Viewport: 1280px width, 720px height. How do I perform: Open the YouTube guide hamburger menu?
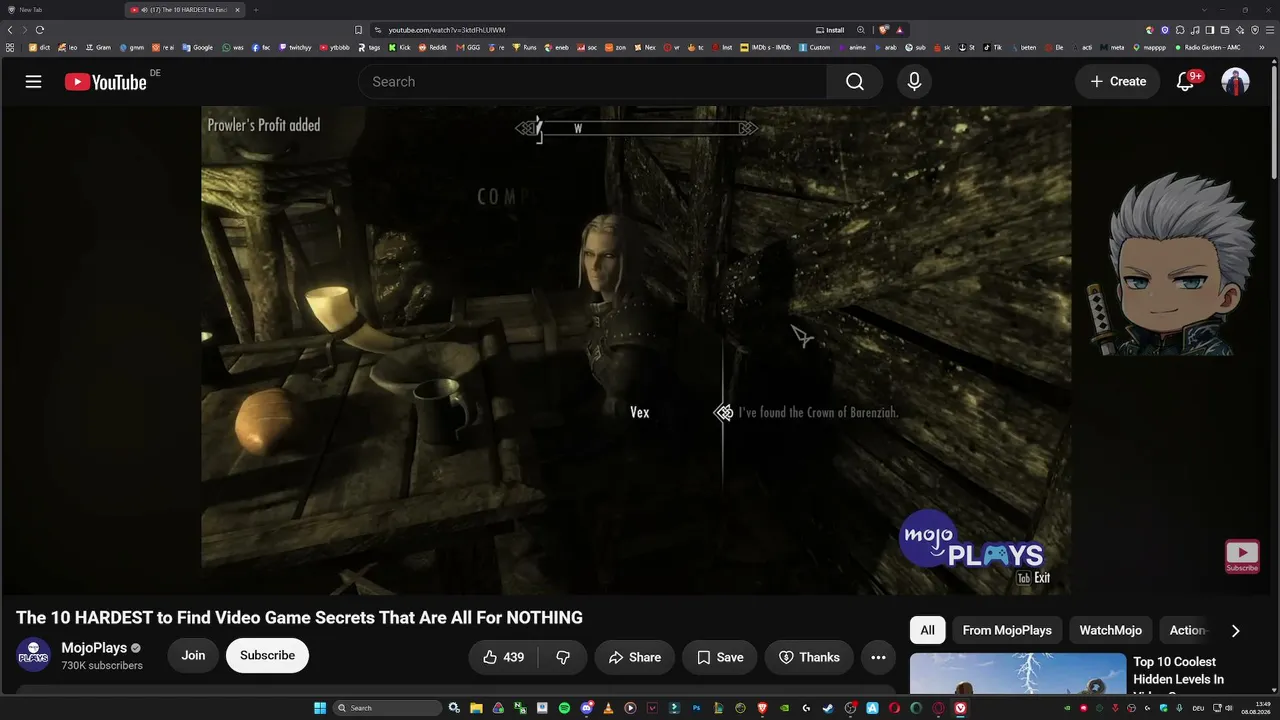[x=33, y=82]
